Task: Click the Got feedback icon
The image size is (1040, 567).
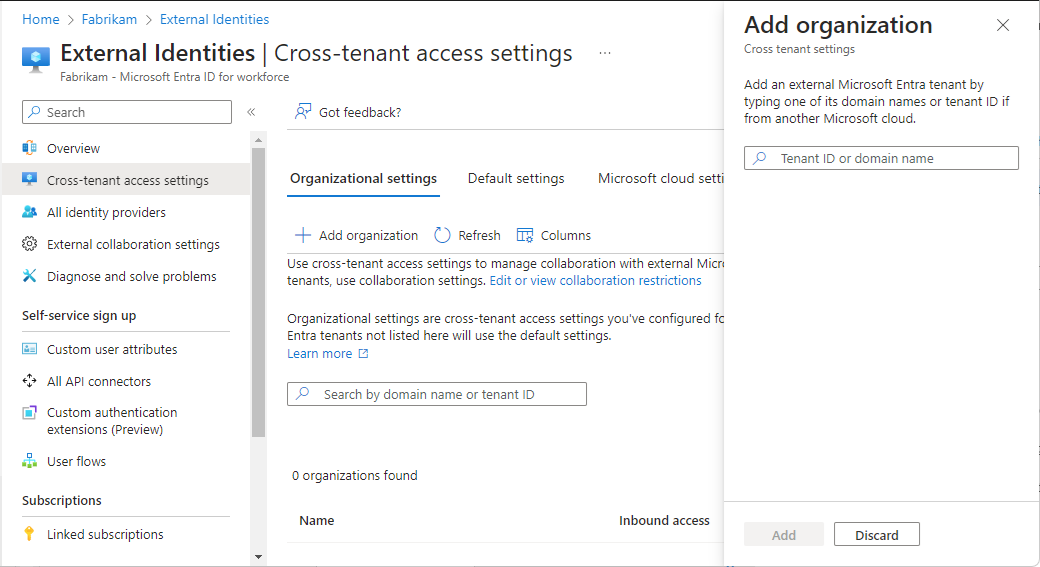Action: click(303, 112)
